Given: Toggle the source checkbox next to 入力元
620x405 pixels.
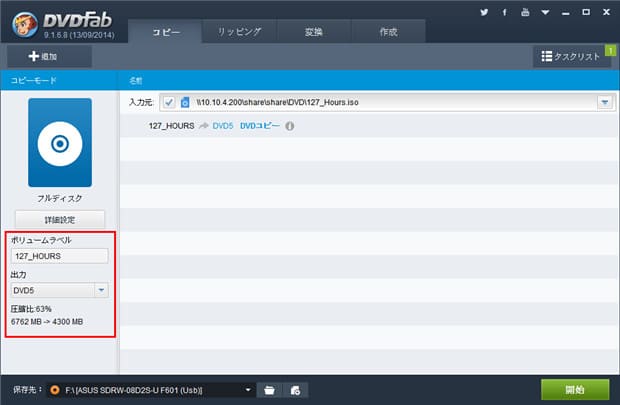Looking at the screenshot, I should [168, 103].
